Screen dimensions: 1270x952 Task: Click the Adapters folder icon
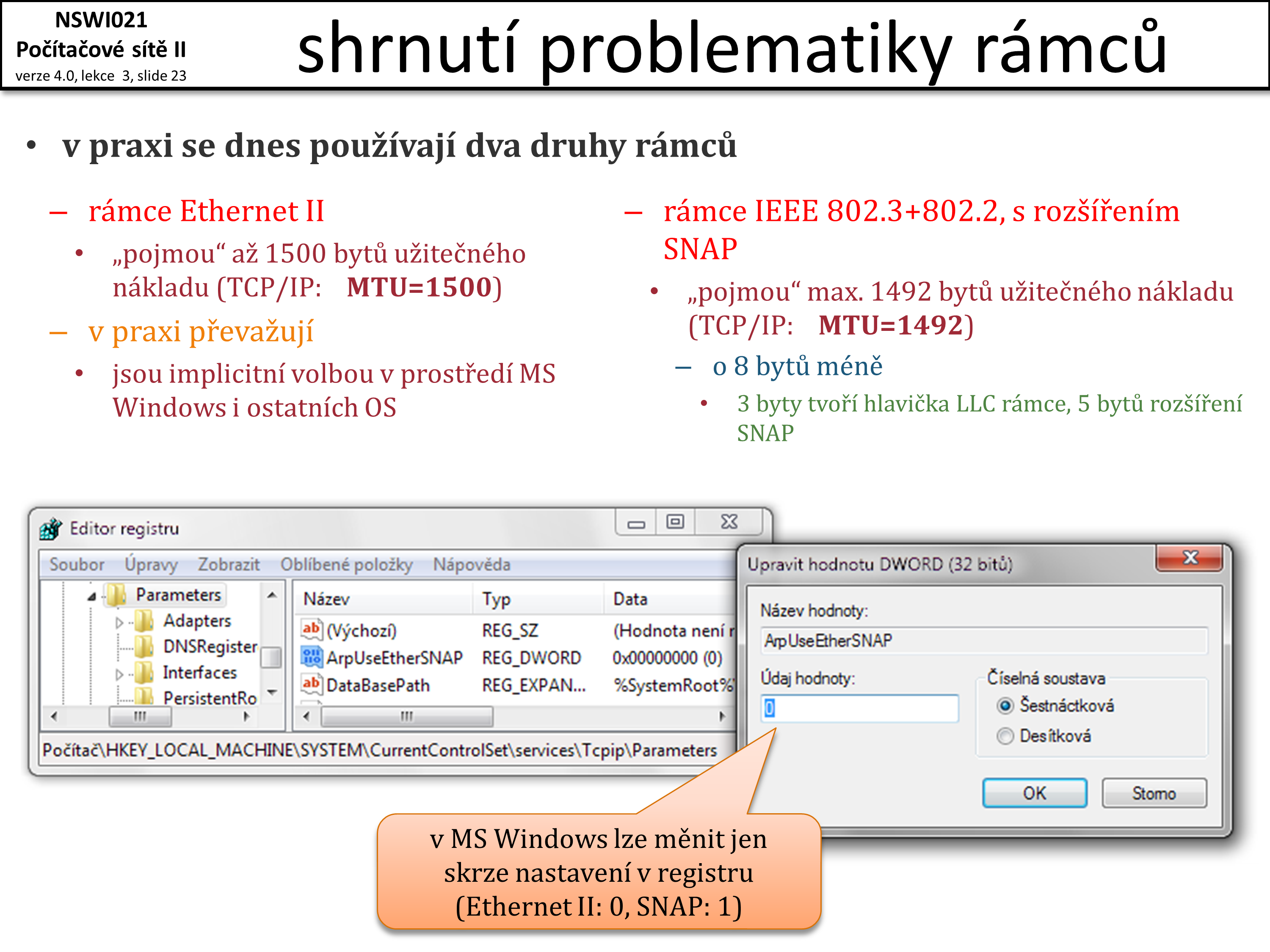click(x=144, y=620)
